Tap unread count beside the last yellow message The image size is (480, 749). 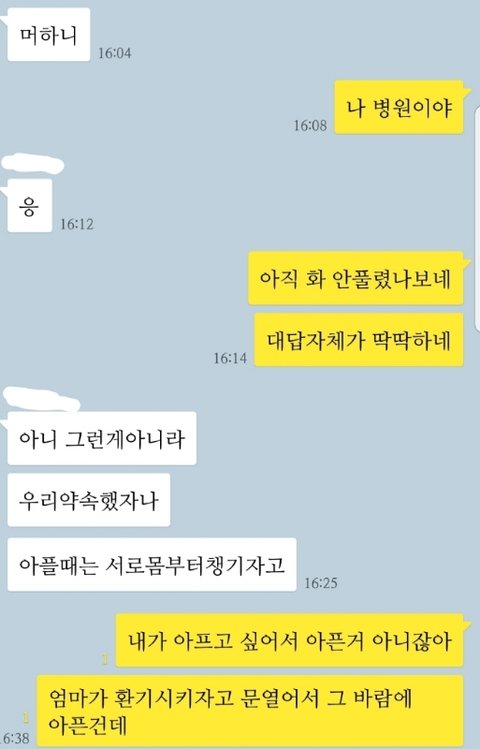coord(26,718)
